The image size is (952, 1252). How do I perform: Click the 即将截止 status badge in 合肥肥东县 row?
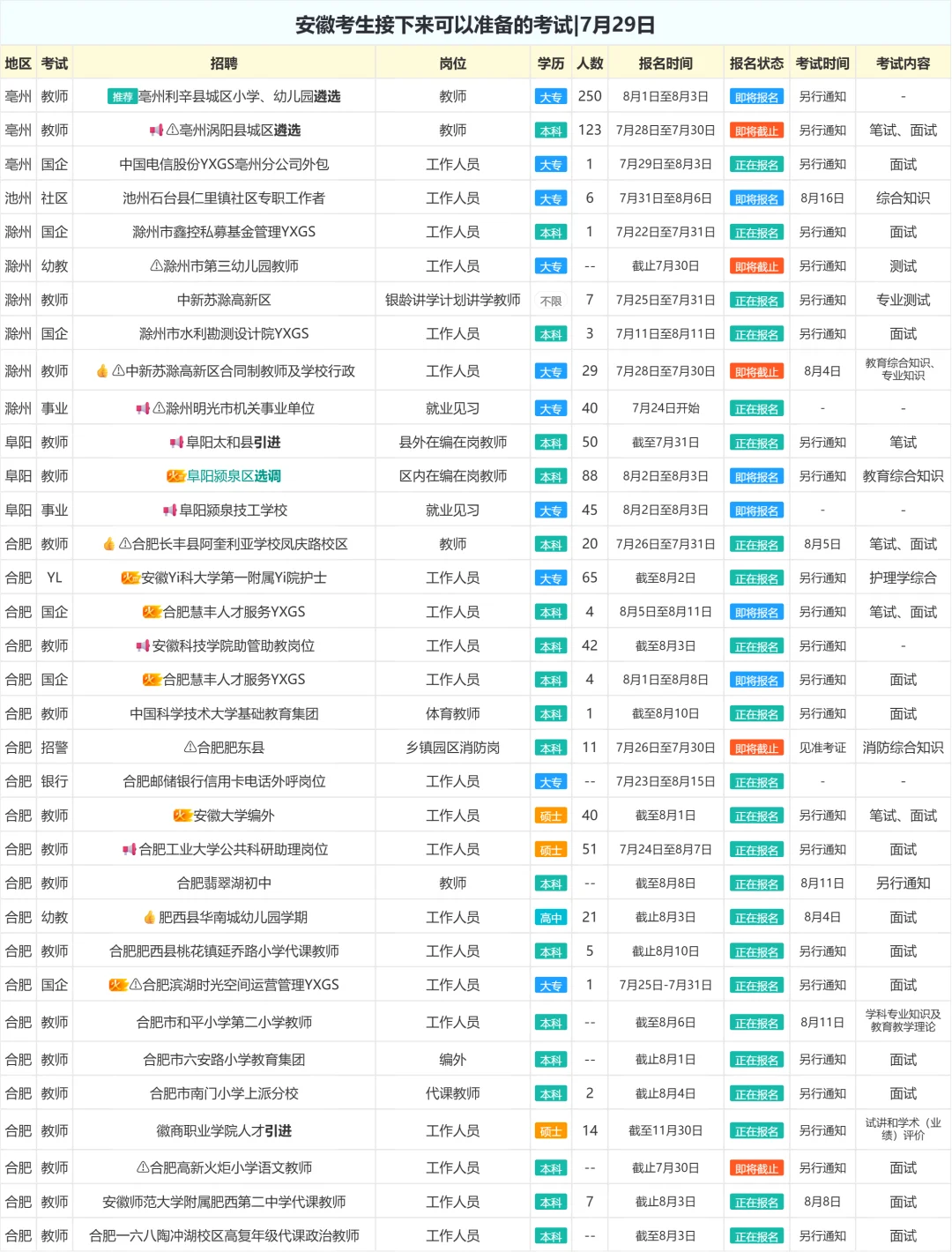coord(756,749)
